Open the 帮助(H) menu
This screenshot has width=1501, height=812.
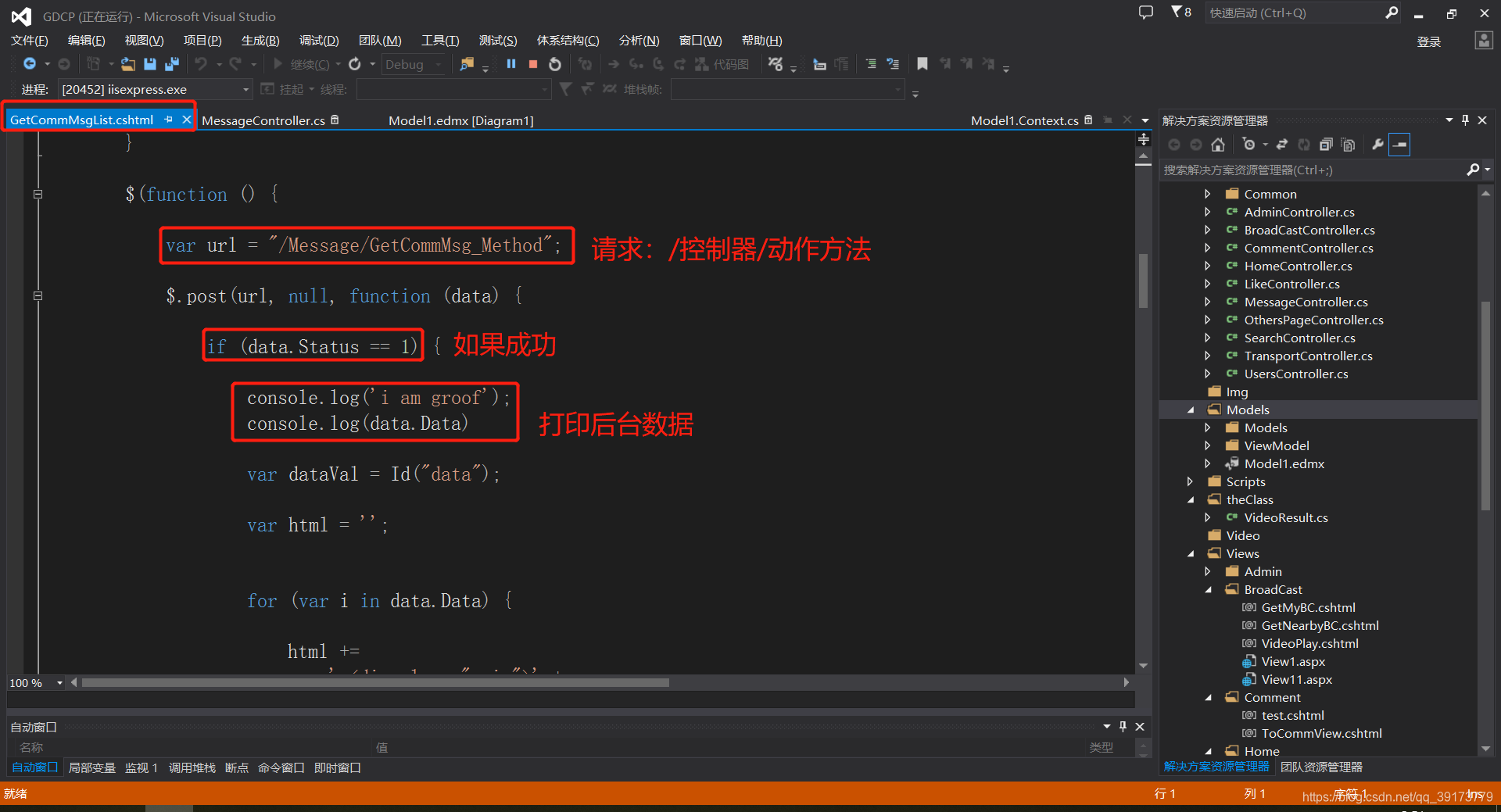point(762,41)
